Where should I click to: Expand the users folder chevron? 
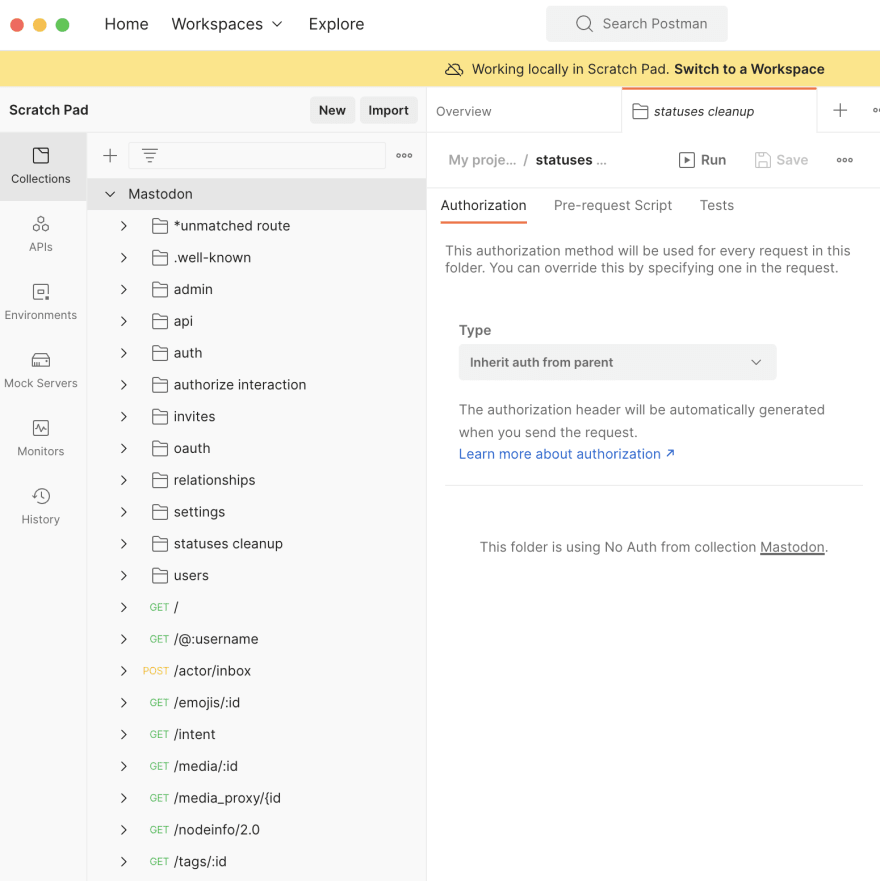[124, 575]
